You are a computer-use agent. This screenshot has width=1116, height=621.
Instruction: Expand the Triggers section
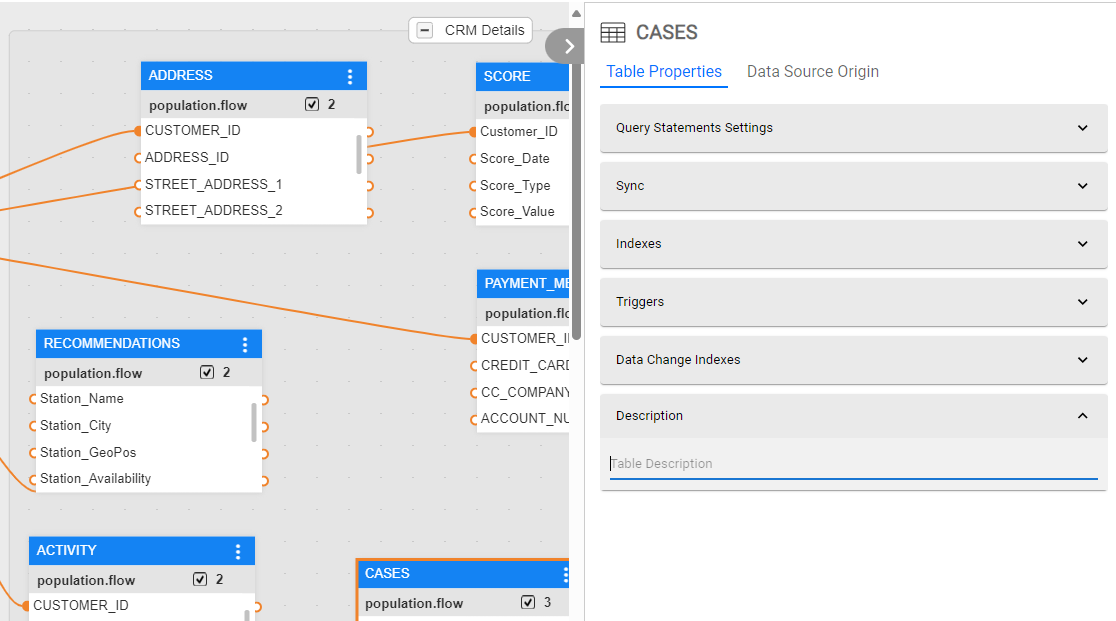(x=853, y=302)
